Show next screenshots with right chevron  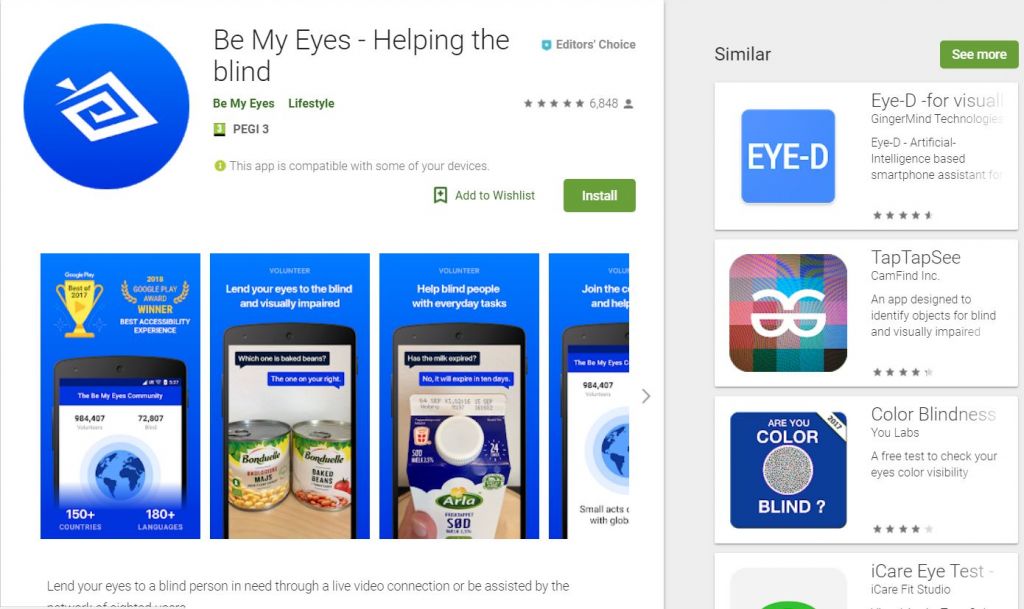(x=646, y=396)
